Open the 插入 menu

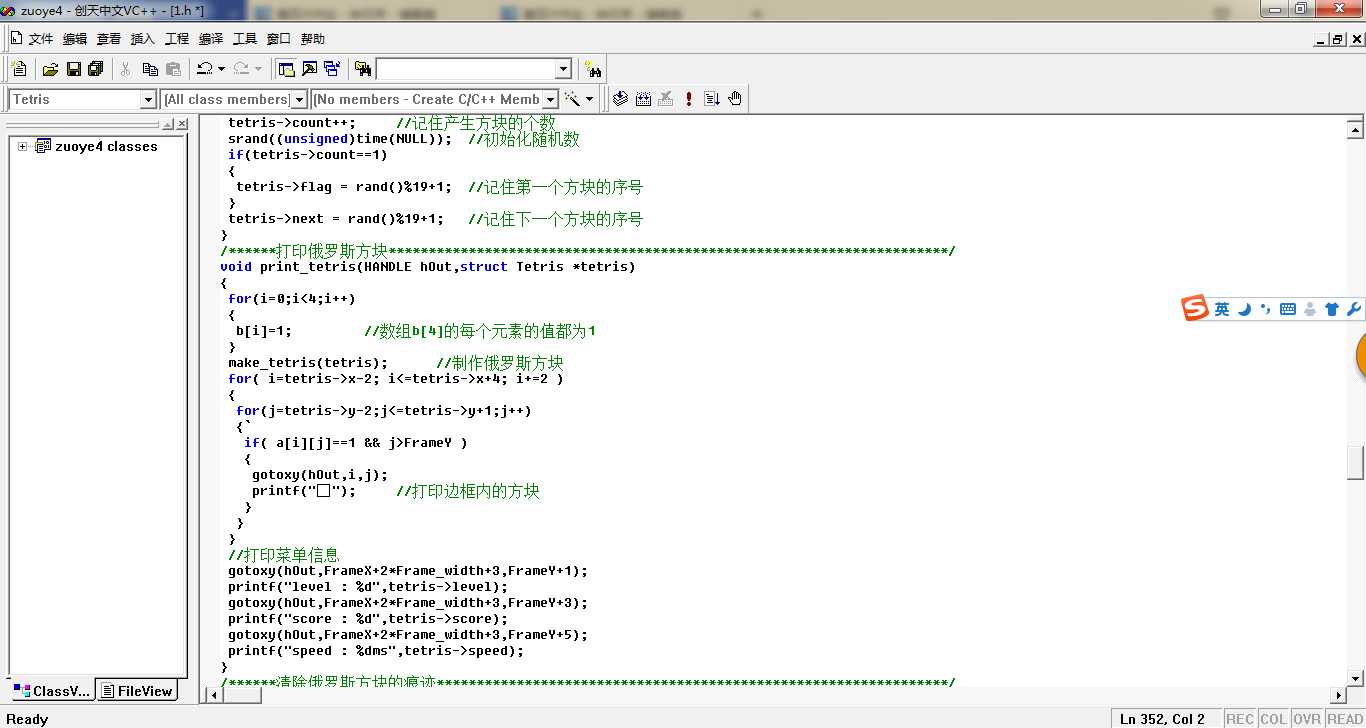coord(143,38)
